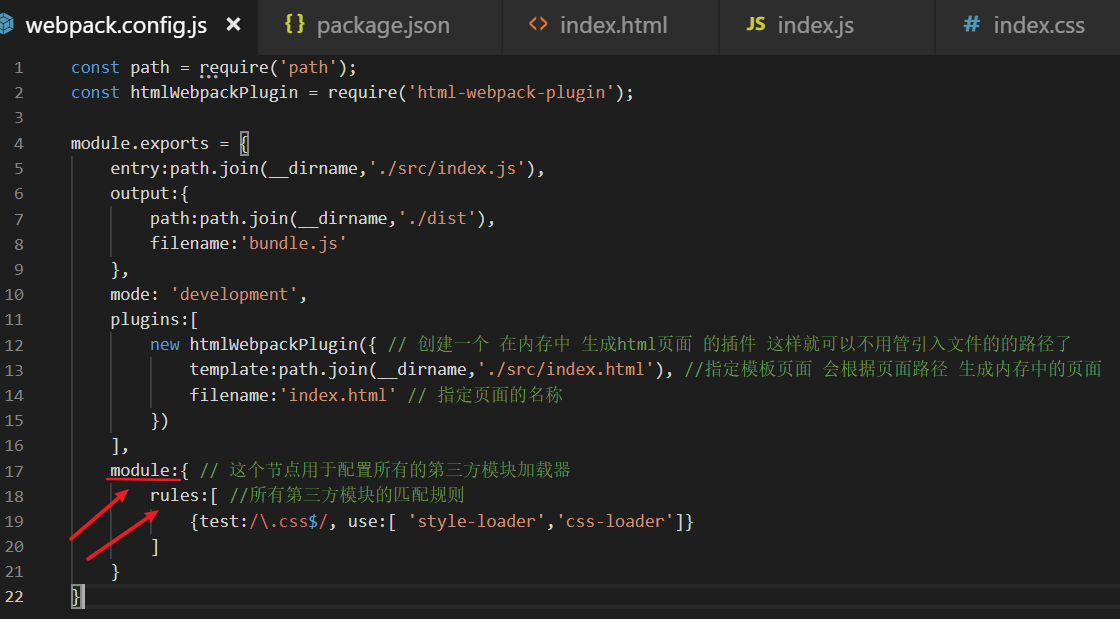Click 'html-webpack-plugin' require string
This screenshot has width=1120, height=619.
(511, 93)
